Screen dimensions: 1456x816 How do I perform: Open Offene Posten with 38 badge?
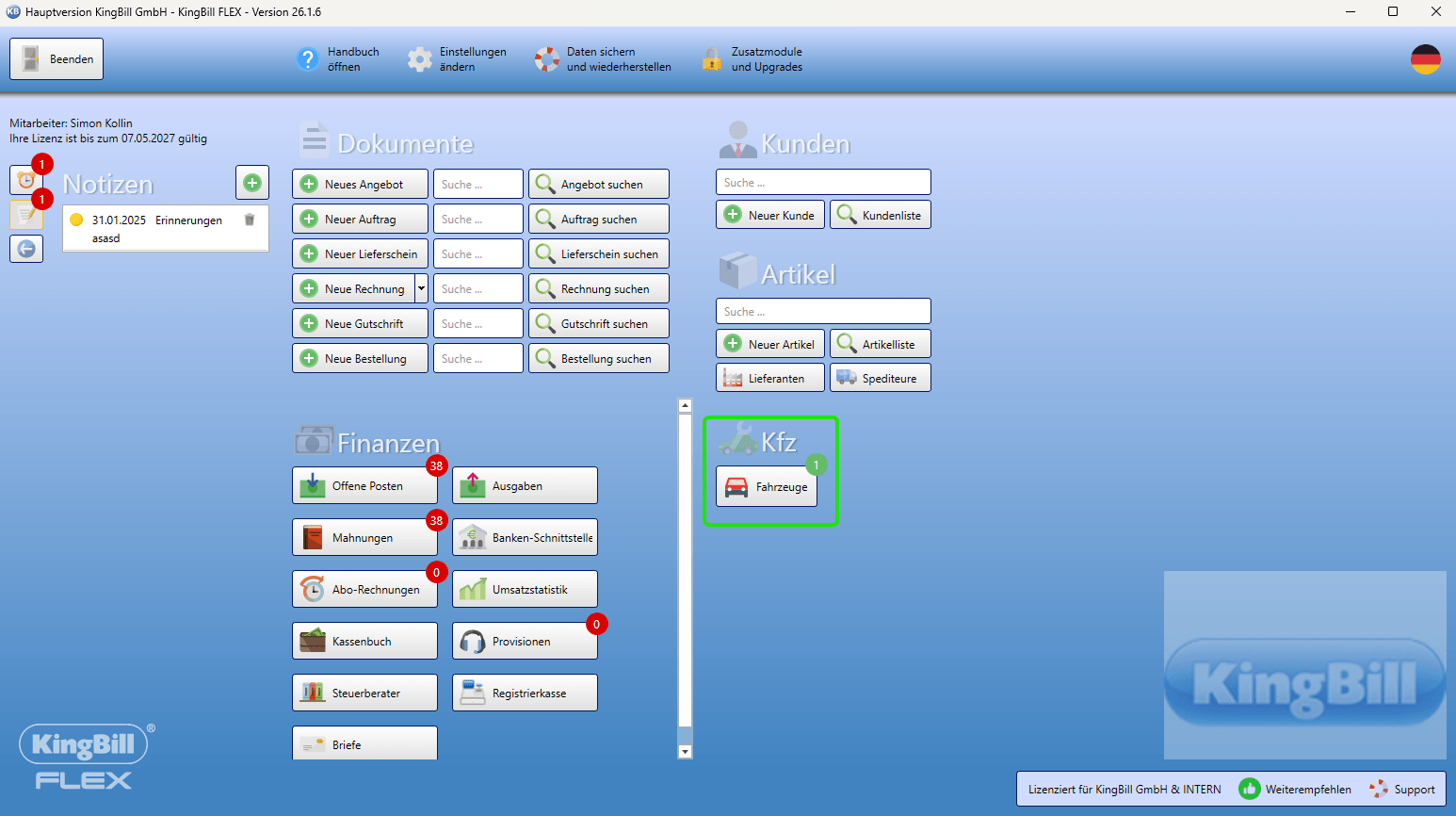pyautogui.click(x=364, y=485)
